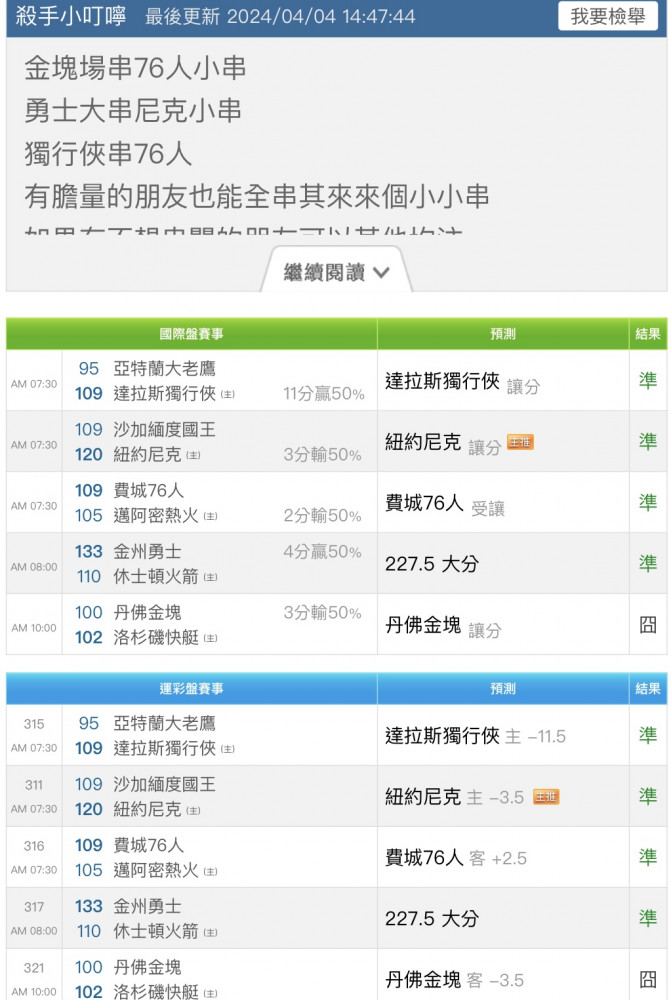This screenshot has width=671, height=1000.
Task: Click the AM 10:00 time in 國際盤
Action: tap(34, 628)
